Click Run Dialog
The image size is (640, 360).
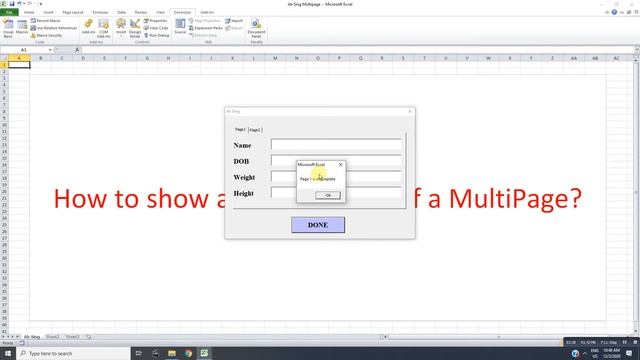coord(156,36)
